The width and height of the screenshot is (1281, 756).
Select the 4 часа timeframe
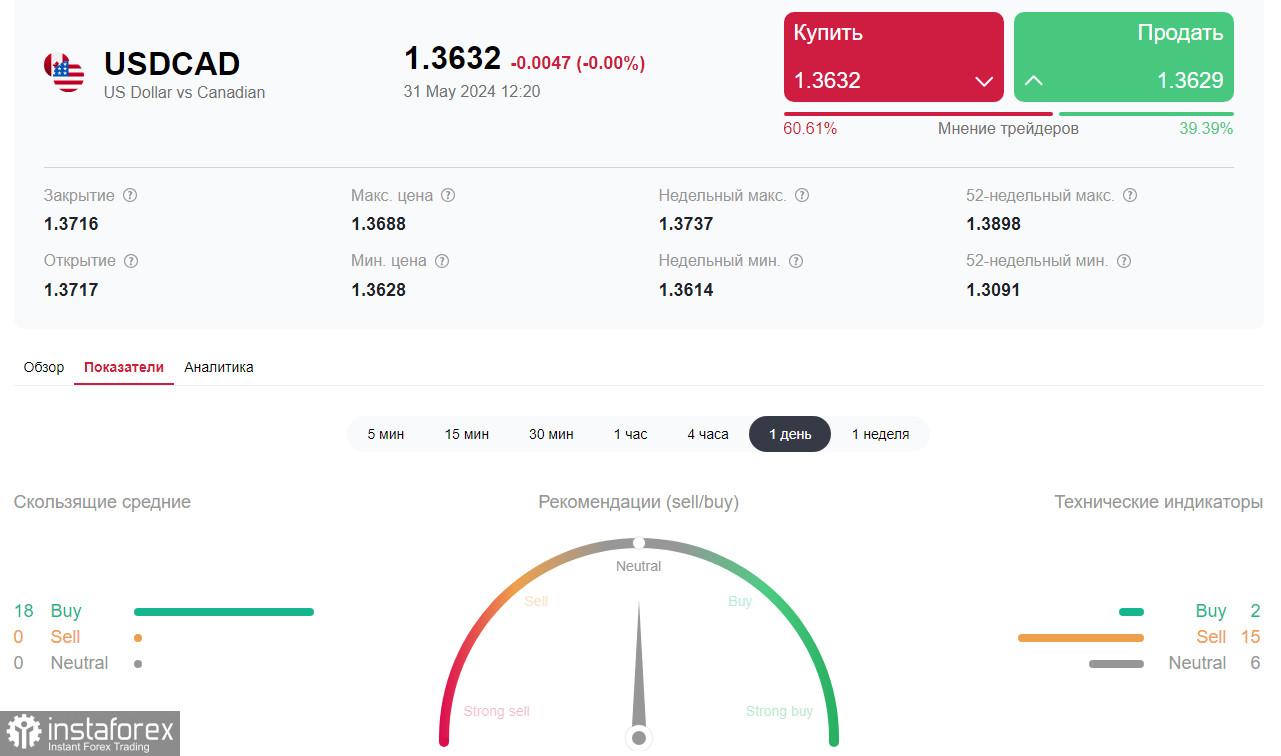point(708,434)
